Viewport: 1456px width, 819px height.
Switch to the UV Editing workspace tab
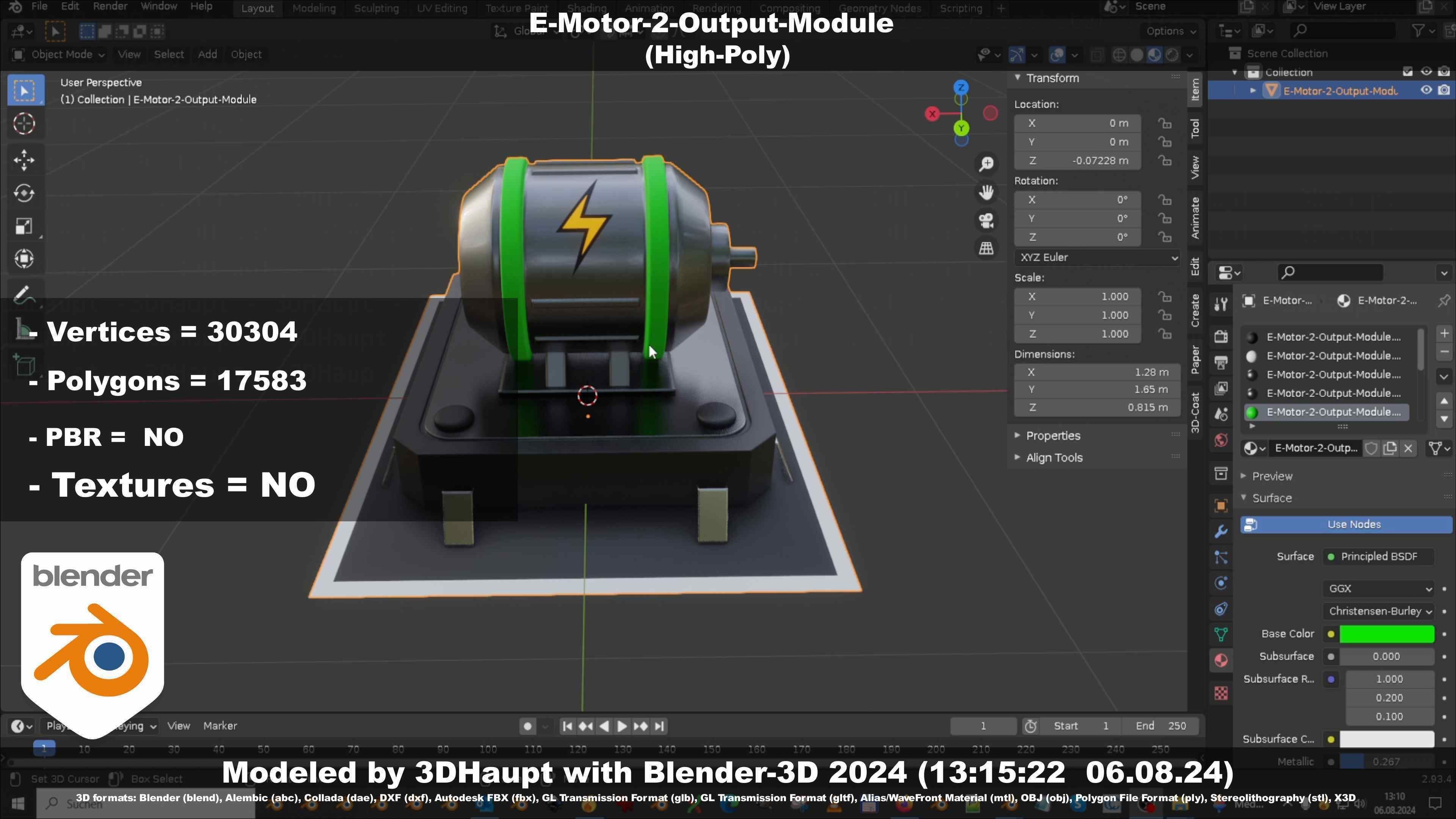coord(442,8)
